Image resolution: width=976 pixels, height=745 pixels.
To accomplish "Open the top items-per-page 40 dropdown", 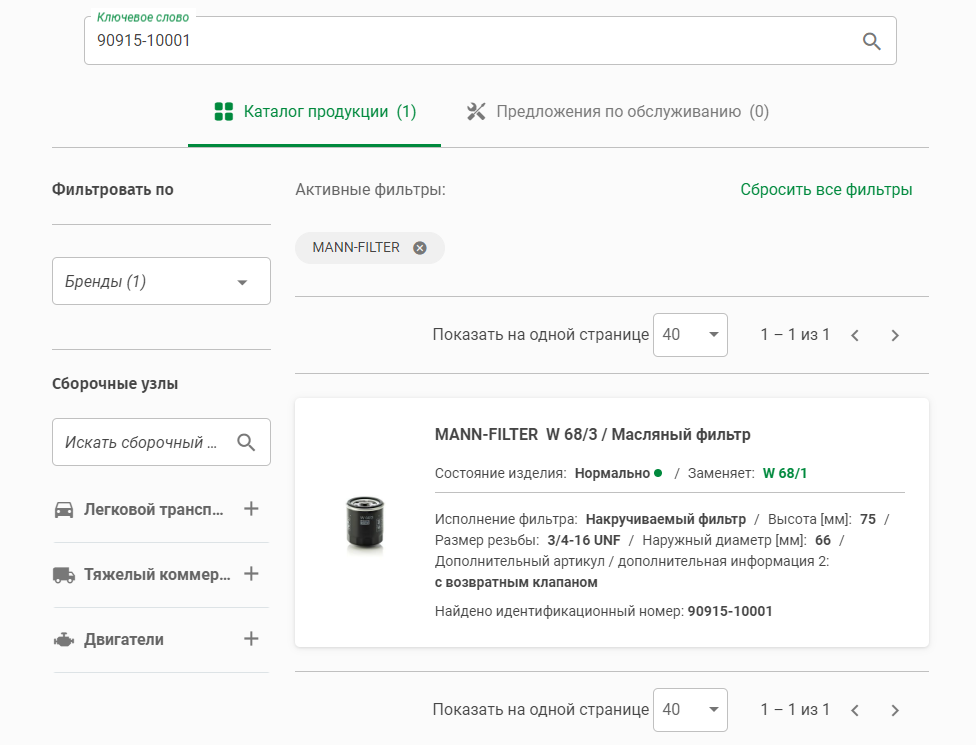I will [690, 335].
